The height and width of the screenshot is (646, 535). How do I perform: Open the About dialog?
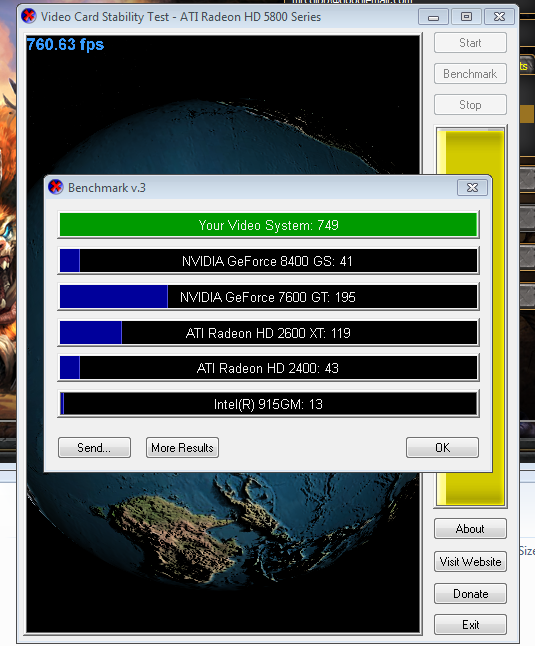[x=470, y=529]
